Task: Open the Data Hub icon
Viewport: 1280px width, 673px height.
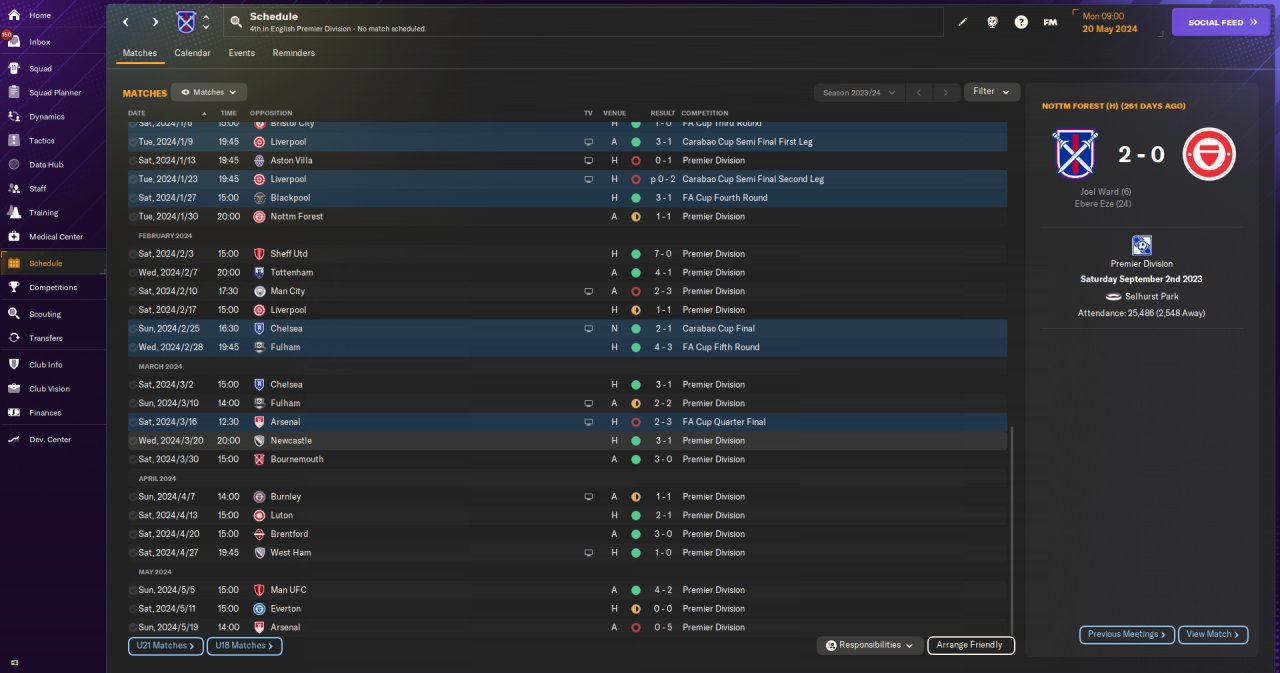Action: pyautogui.click(x=14, y=165)
